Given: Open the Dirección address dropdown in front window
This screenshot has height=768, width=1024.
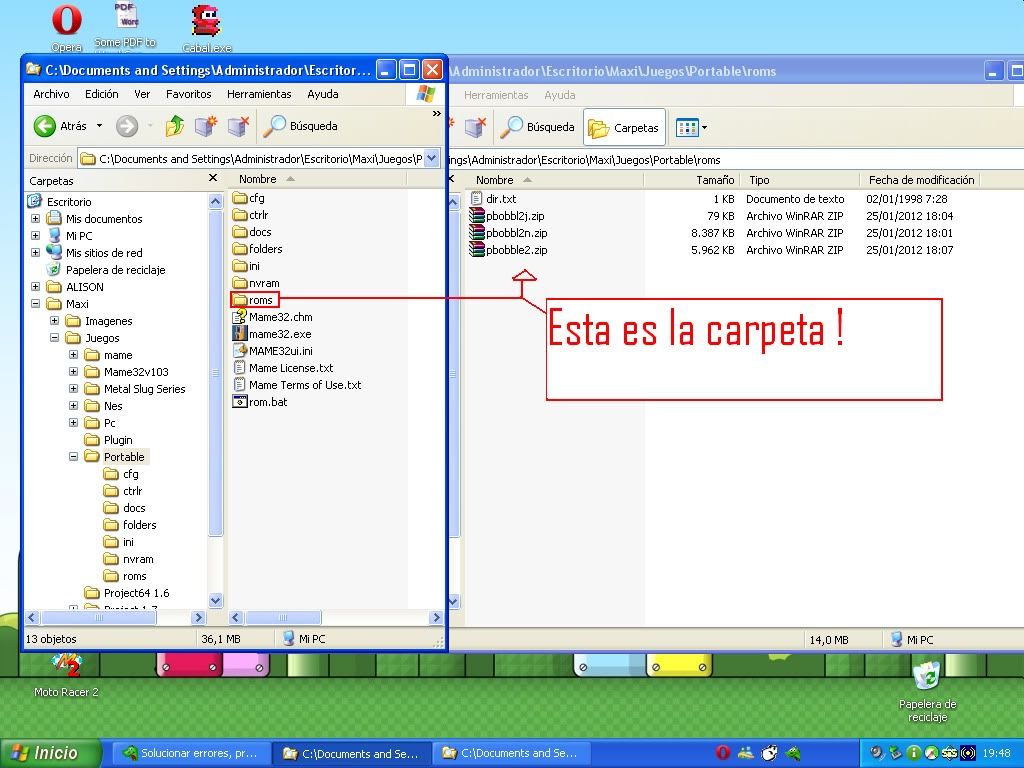Looking at the screenshot, I should pos(432,158).
